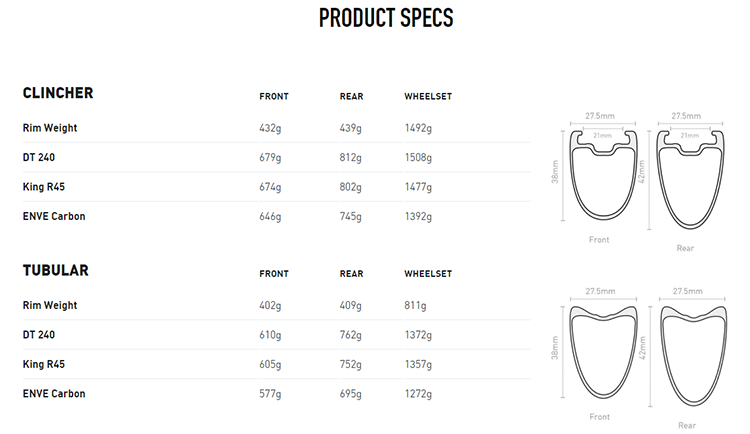Select the PRODUCT SPECS heading
The width and height of the screenshot is (750, 434).
pos(386,18)
